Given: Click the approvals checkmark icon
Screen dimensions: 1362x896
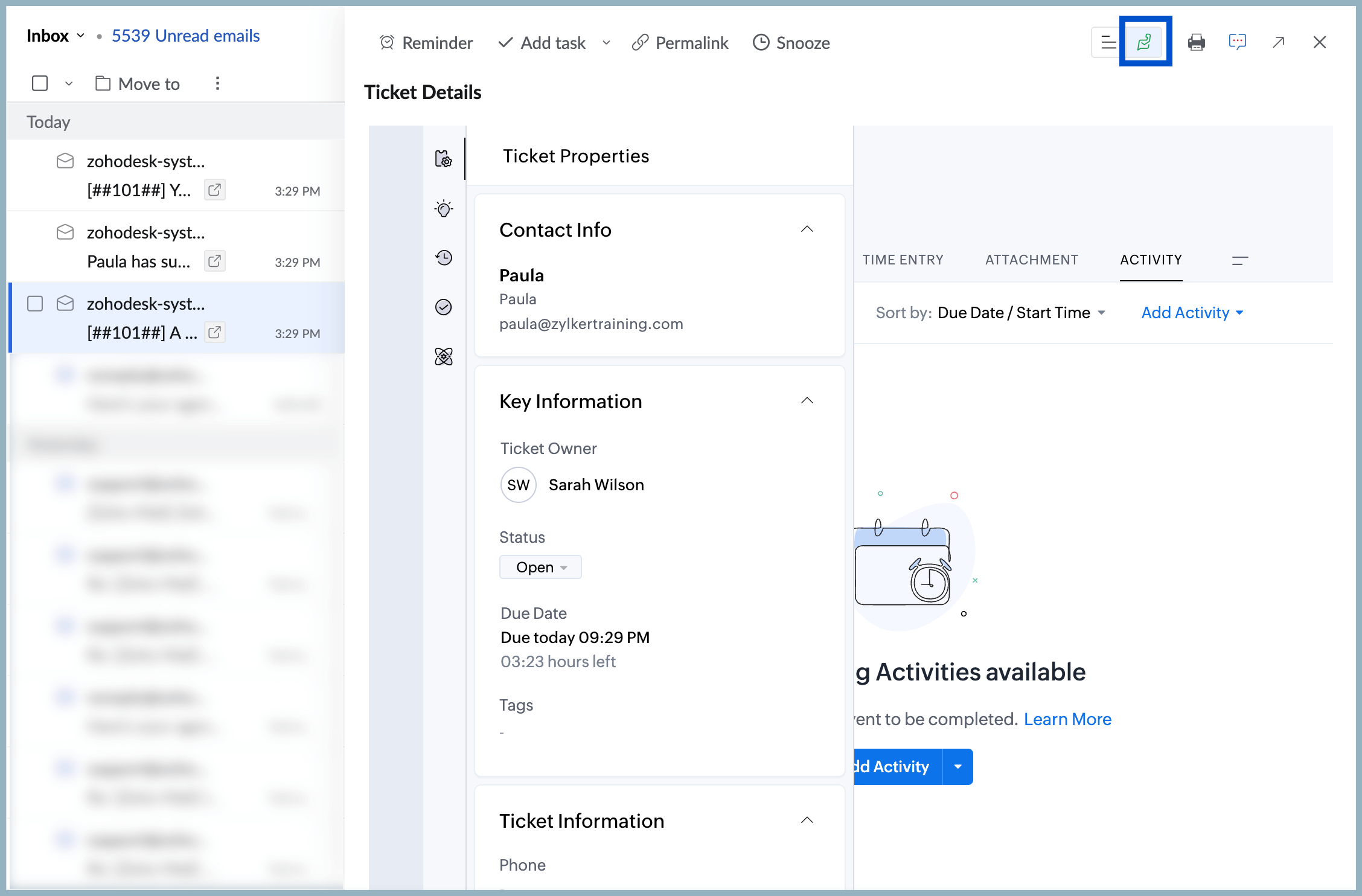Looking at the screenshot, I should point(444,307).
